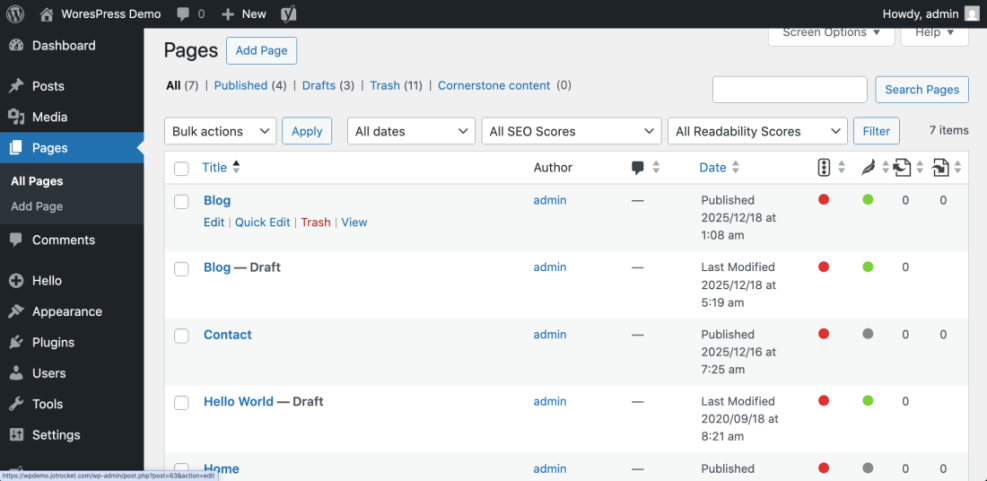Check the box for published Blog page
The width and height of the screenshot is (987, 481).
click(x=181, y=201)
